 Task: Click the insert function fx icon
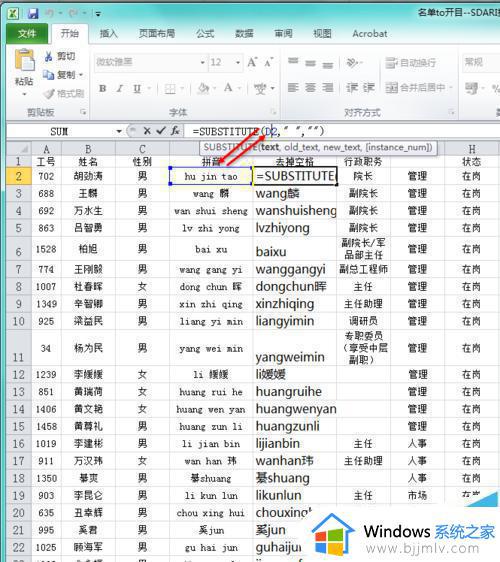175,131
